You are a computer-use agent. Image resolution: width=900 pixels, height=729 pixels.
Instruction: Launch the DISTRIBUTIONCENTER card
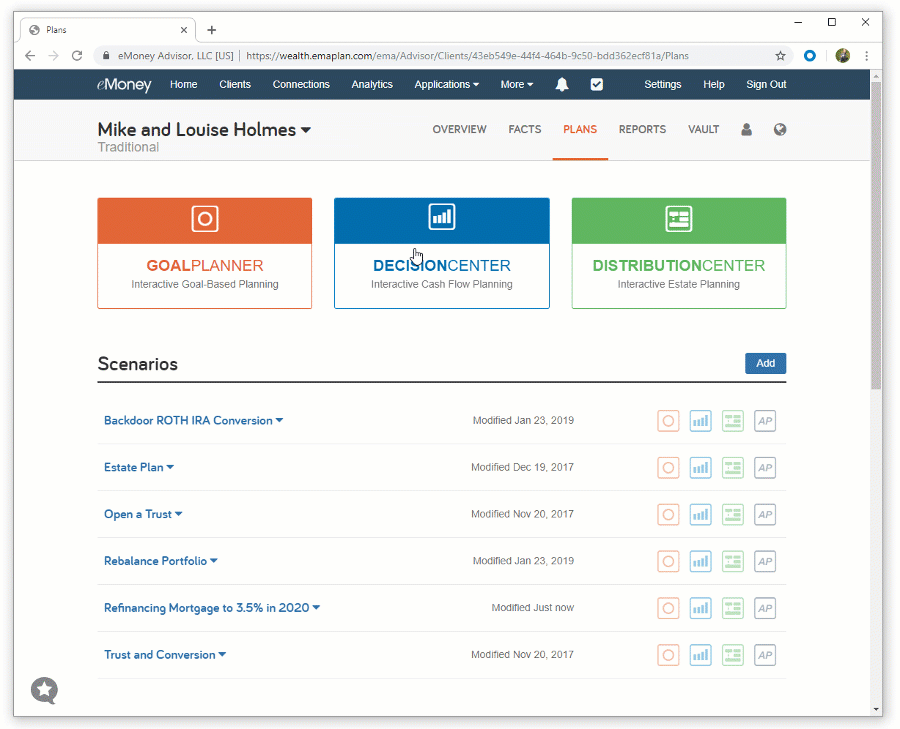coord(678,253)
